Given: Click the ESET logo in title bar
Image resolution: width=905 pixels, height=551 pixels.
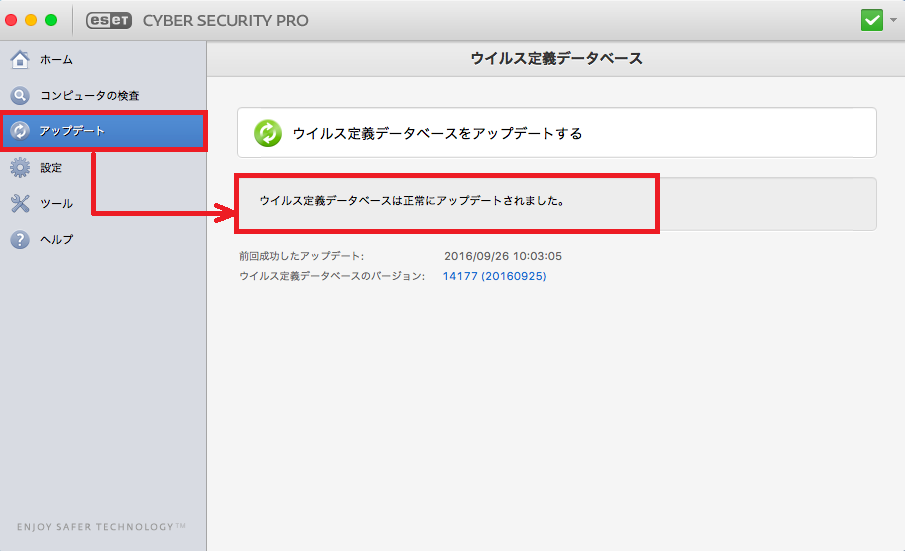Looking at the screenshot, I should (109, 21).
